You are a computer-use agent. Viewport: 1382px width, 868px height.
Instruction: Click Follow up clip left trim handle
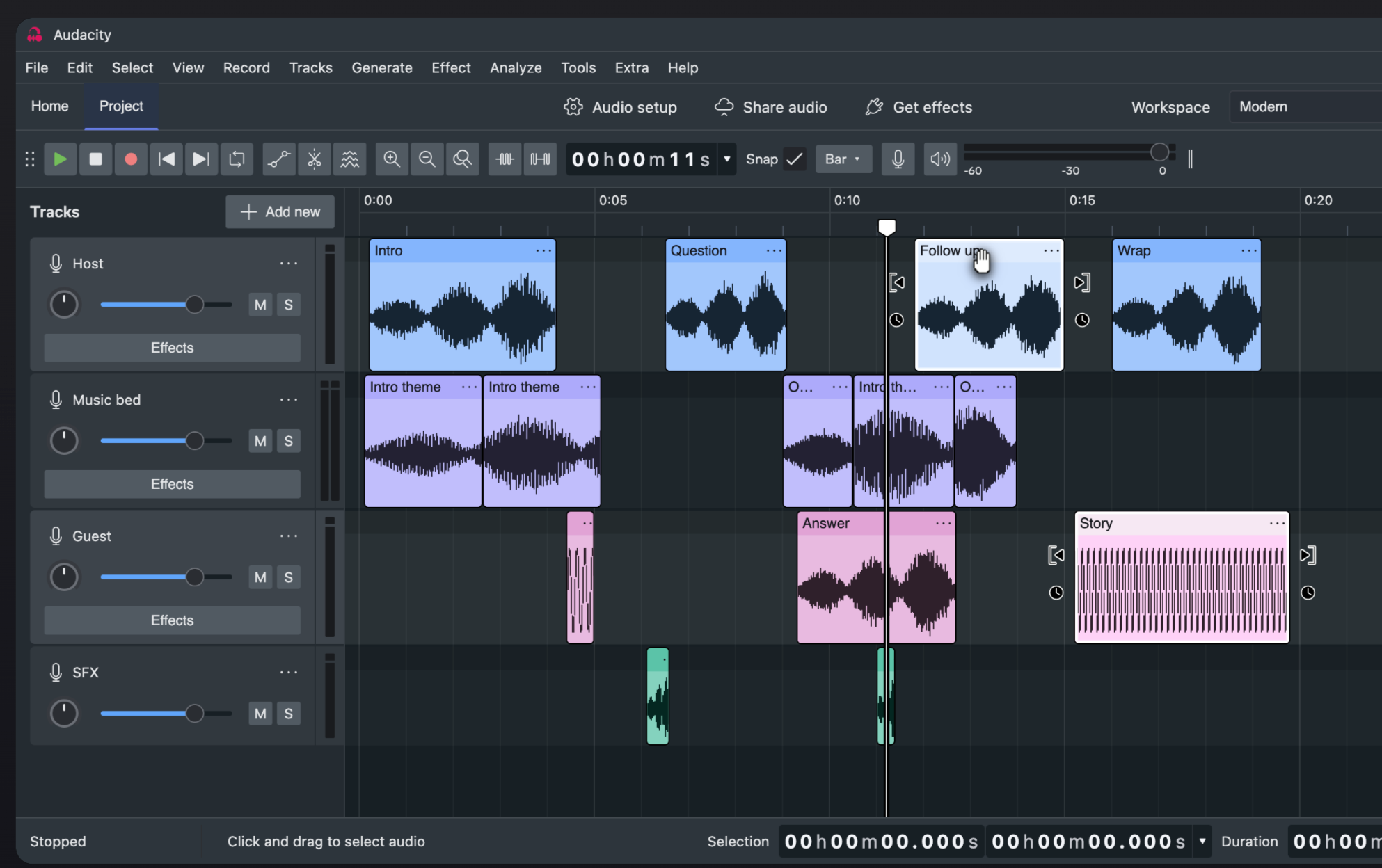[x=897, y=282]
